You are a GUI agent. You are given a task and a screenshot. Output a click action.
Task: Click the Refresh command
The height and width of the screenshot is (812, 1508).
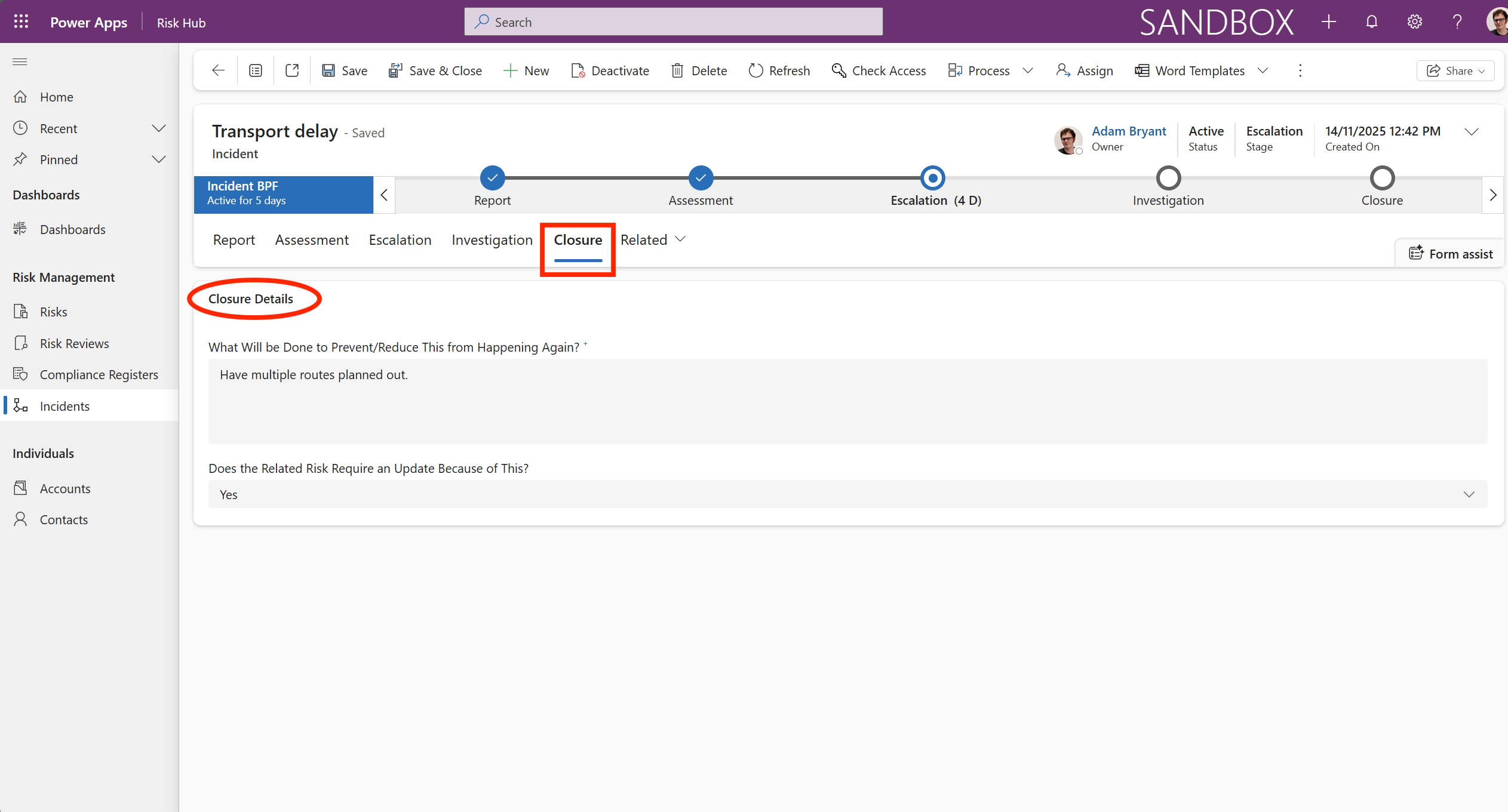pos(779,70)
